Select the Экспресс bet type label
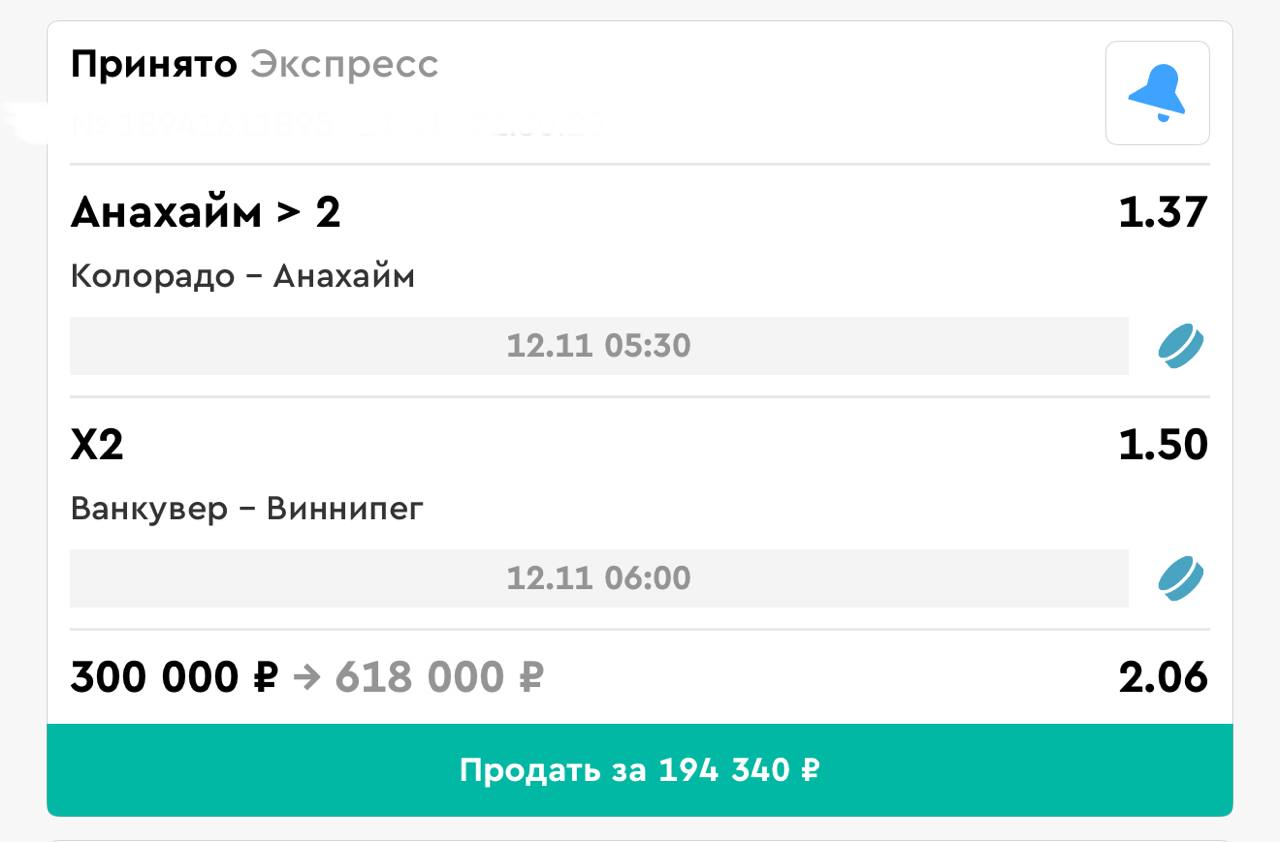 click(344, 65)
